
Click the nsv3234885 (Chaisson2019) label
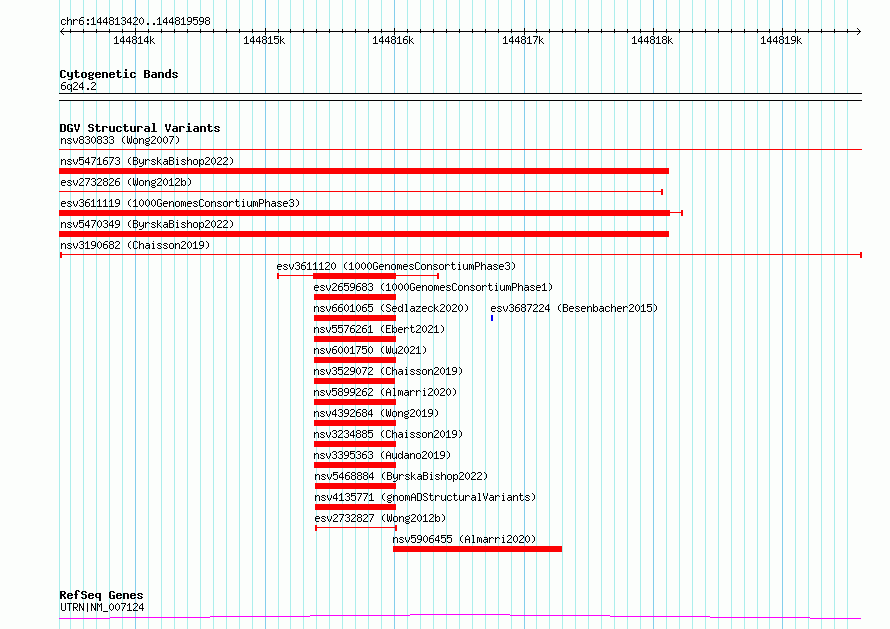click(x=388, y=434)
